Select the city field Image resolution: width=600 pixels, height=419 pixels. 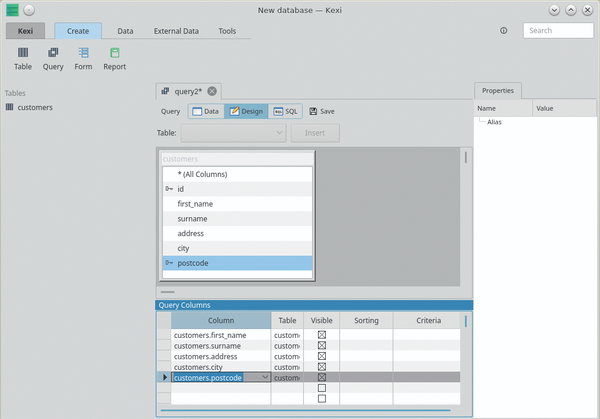237,248
